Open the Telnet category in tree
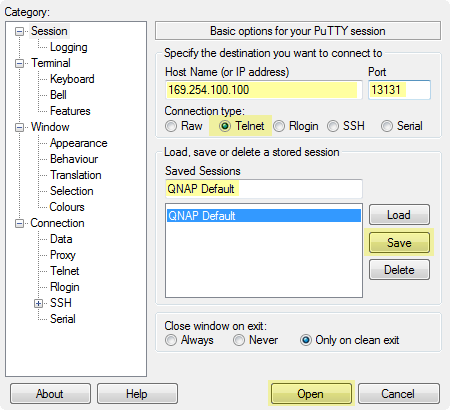Screen dimensions: 450x410 click(65, 271)
